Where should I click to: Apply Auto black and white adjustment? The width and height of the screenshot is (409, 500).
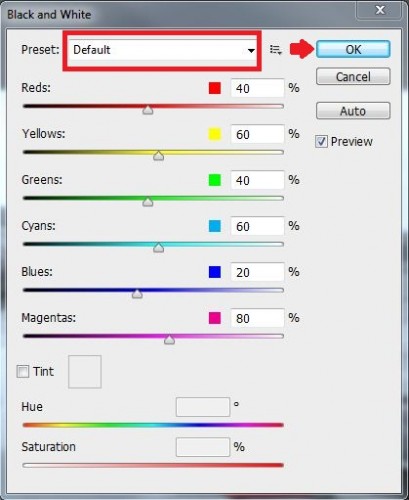(x=353, y=111)
